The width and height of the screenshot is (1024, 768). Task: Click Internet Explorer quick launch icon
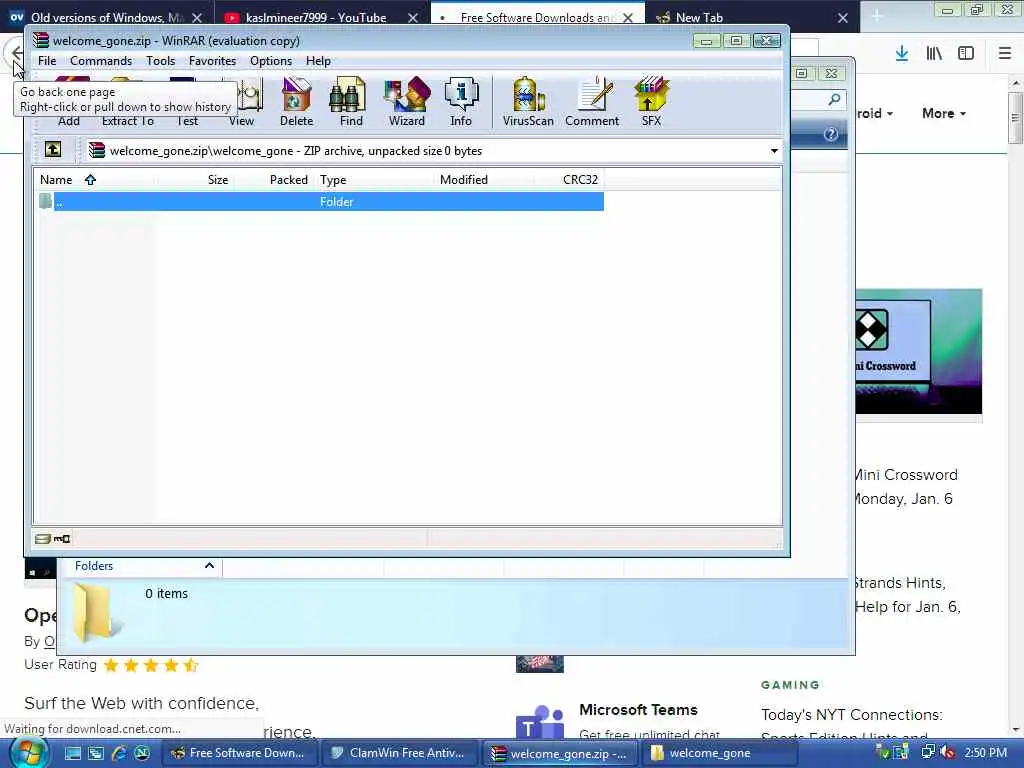(119, 753)
